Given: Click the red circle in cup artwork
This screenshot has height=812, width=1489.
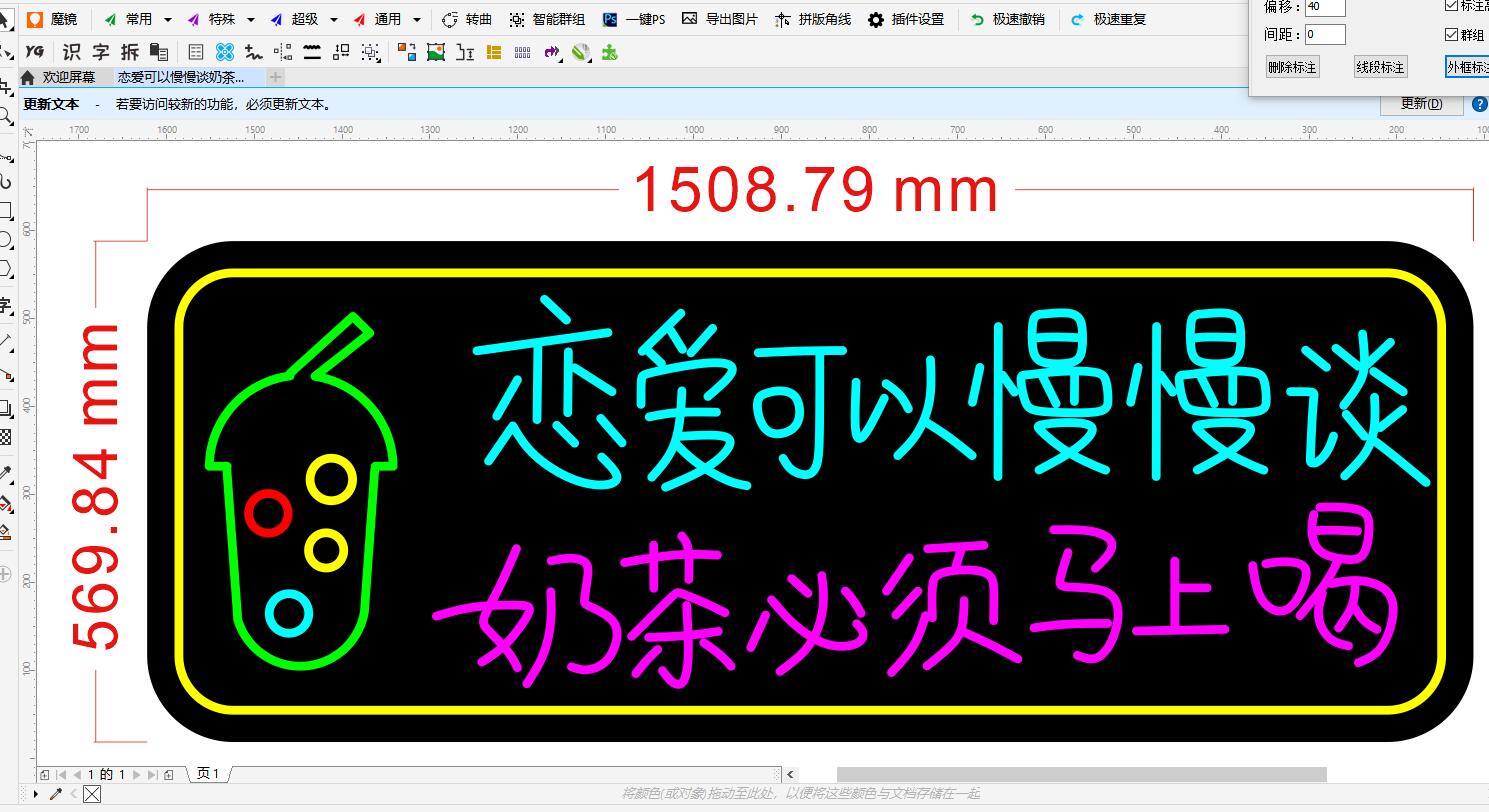Looking at the screenshot, I should [268, 513].
